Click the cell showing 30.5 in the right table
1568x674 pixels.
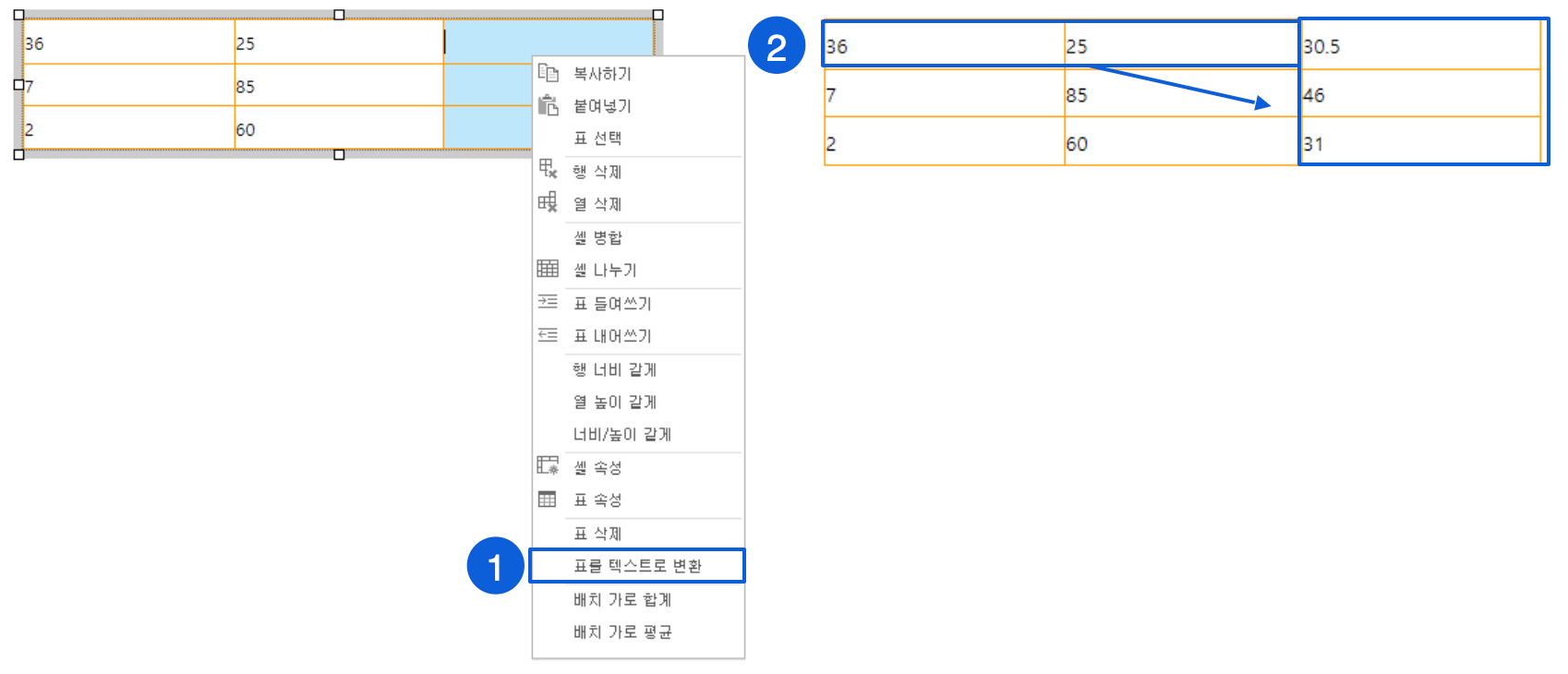[1418, 46]
